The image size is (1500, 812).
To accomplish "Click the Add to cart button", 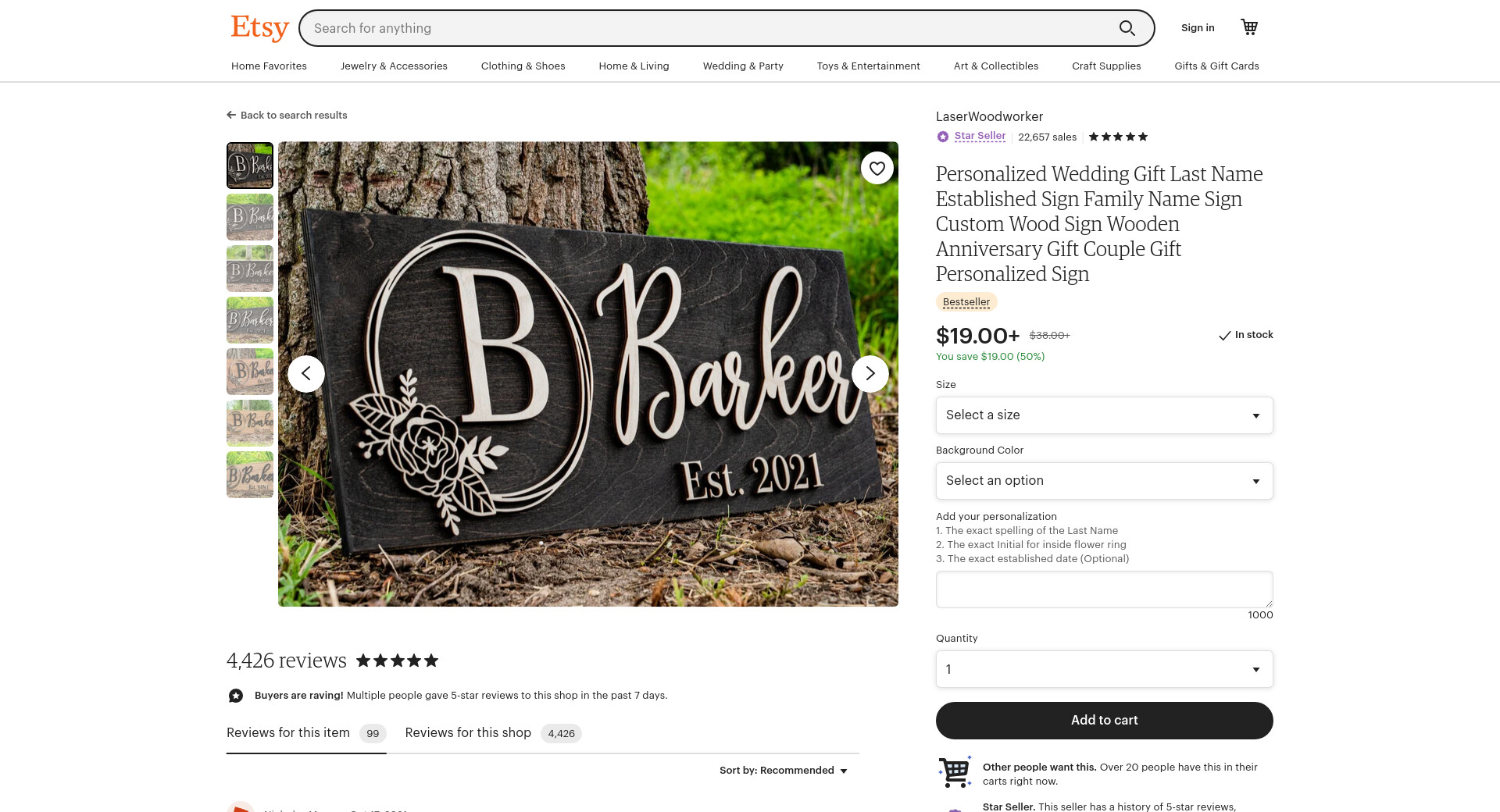I will [1105, 721].
